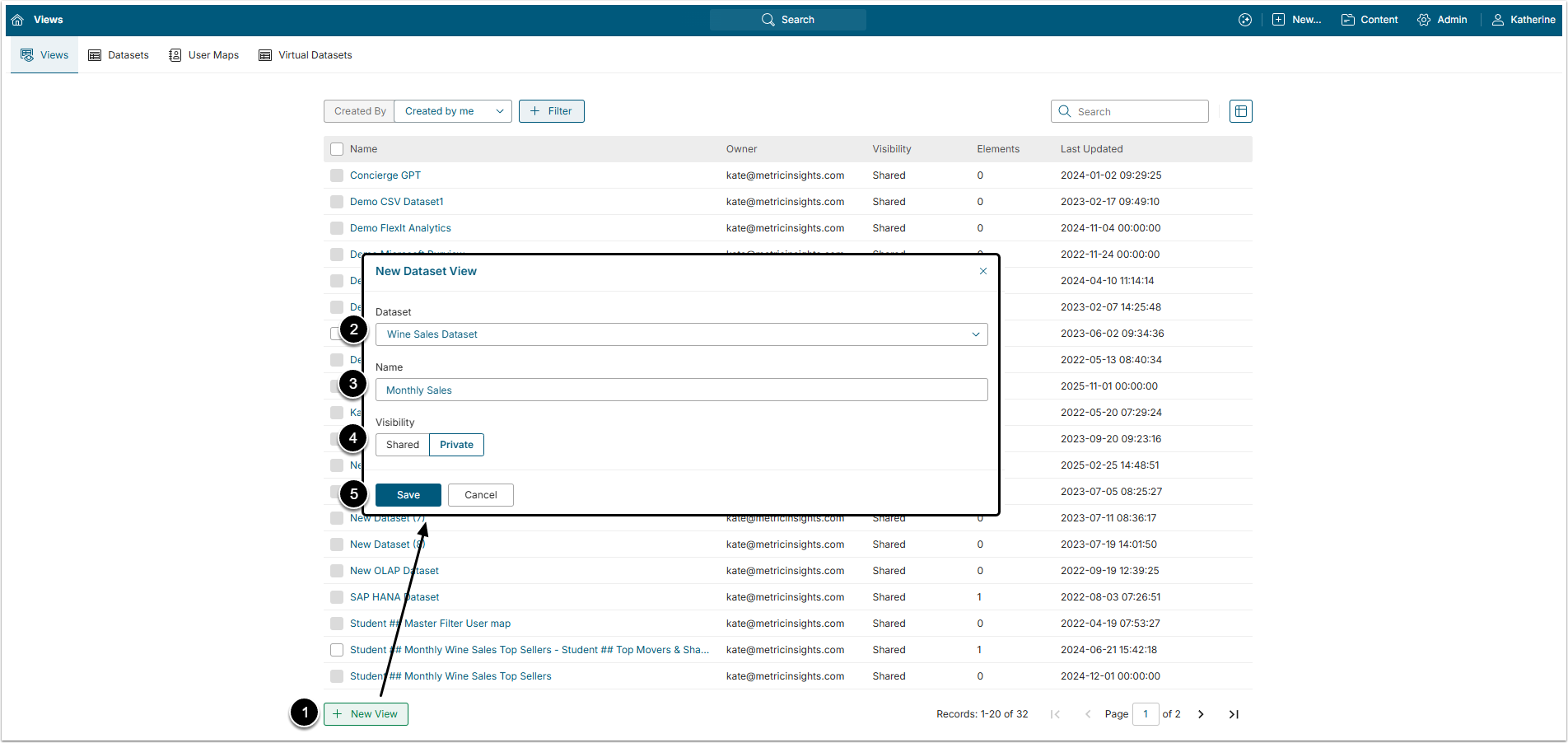Open the Content menu in header

[1370, 20]
